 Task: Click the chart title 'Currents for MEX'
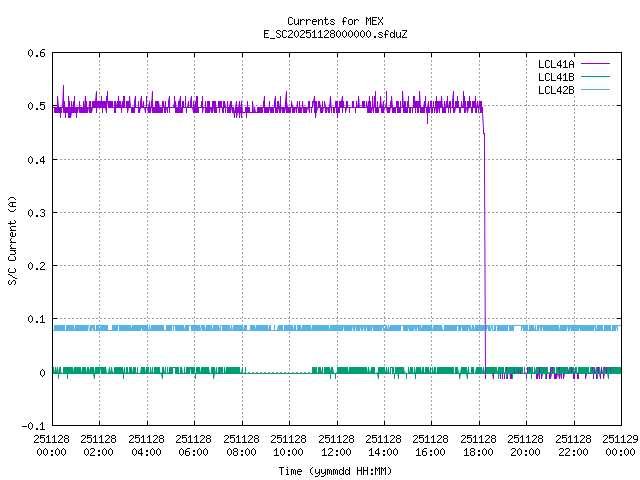point(334,21)
